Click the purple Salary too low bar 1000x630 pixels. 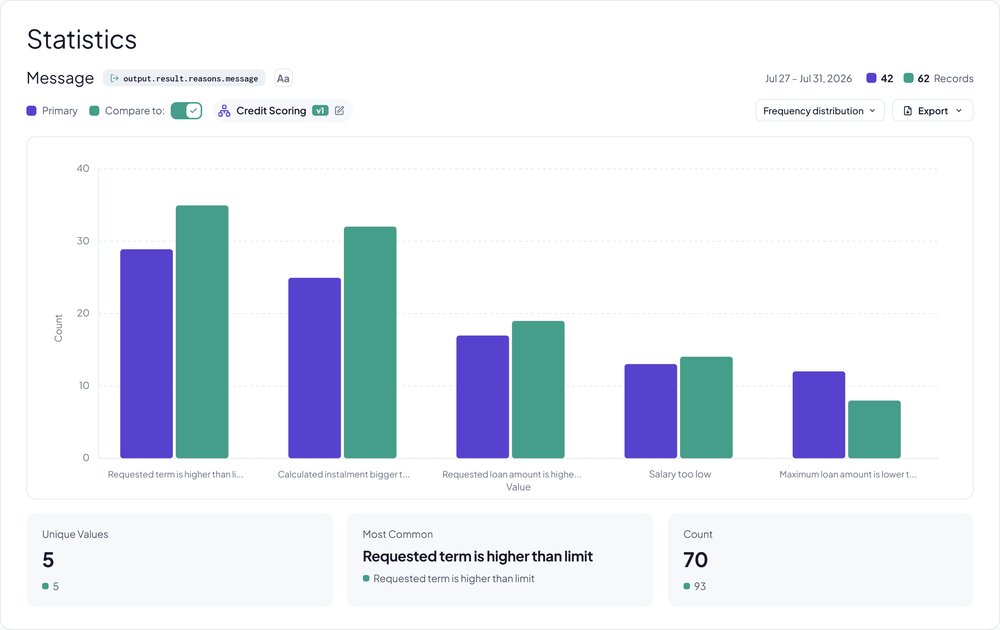click(x=651, y=411)
